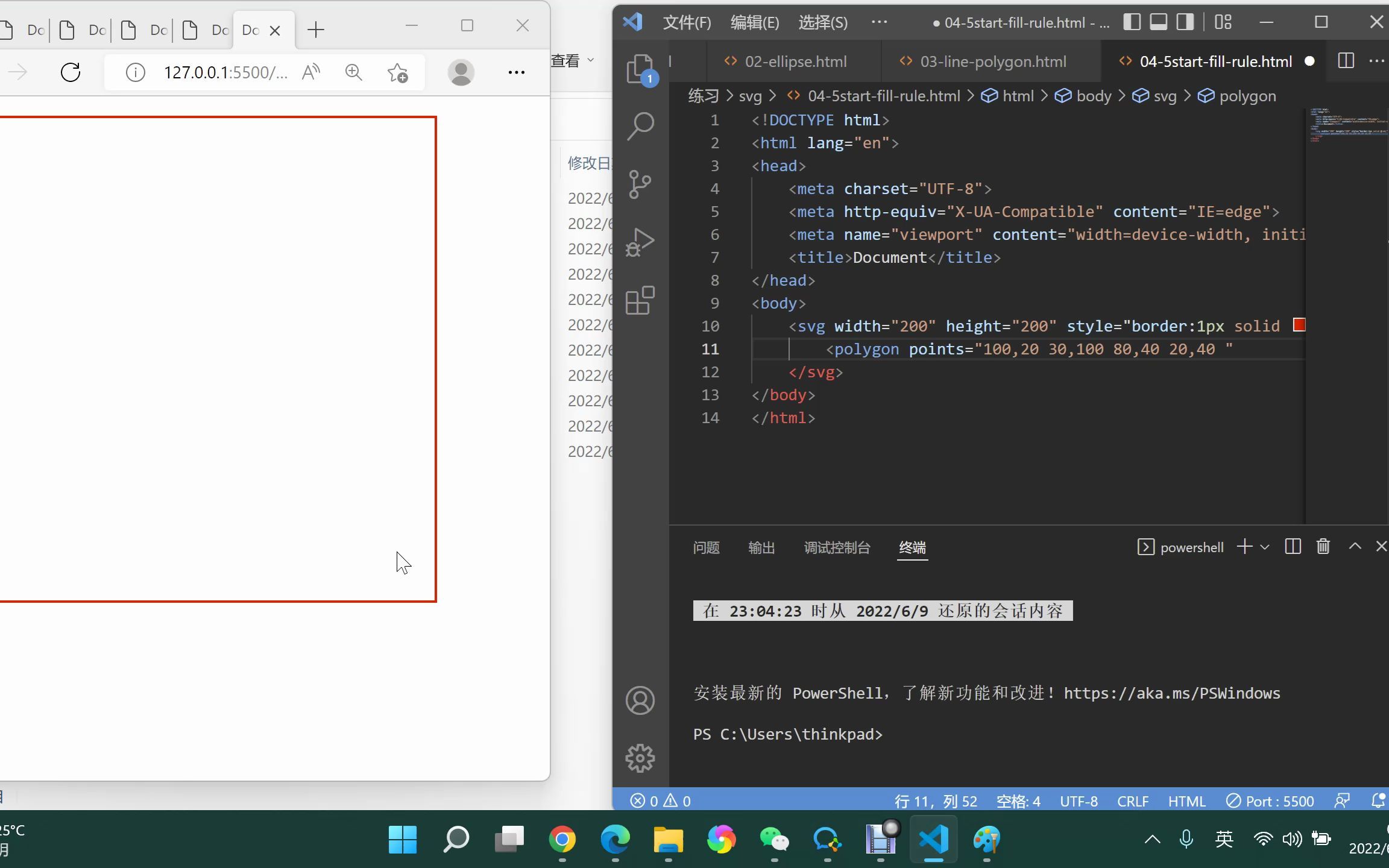Click UTF-8 encoding in status bar

click(1078, 800)
